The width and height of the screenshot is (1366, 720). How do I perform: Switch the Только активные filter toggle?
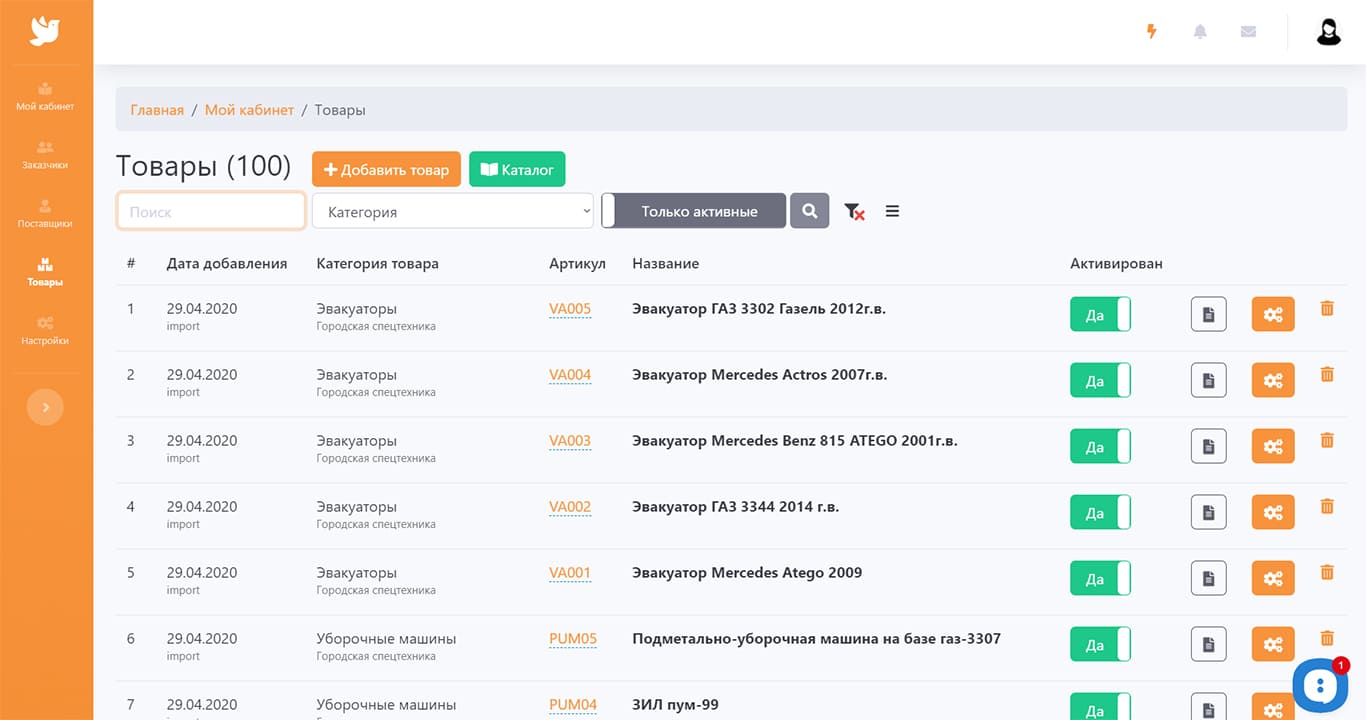693,211
